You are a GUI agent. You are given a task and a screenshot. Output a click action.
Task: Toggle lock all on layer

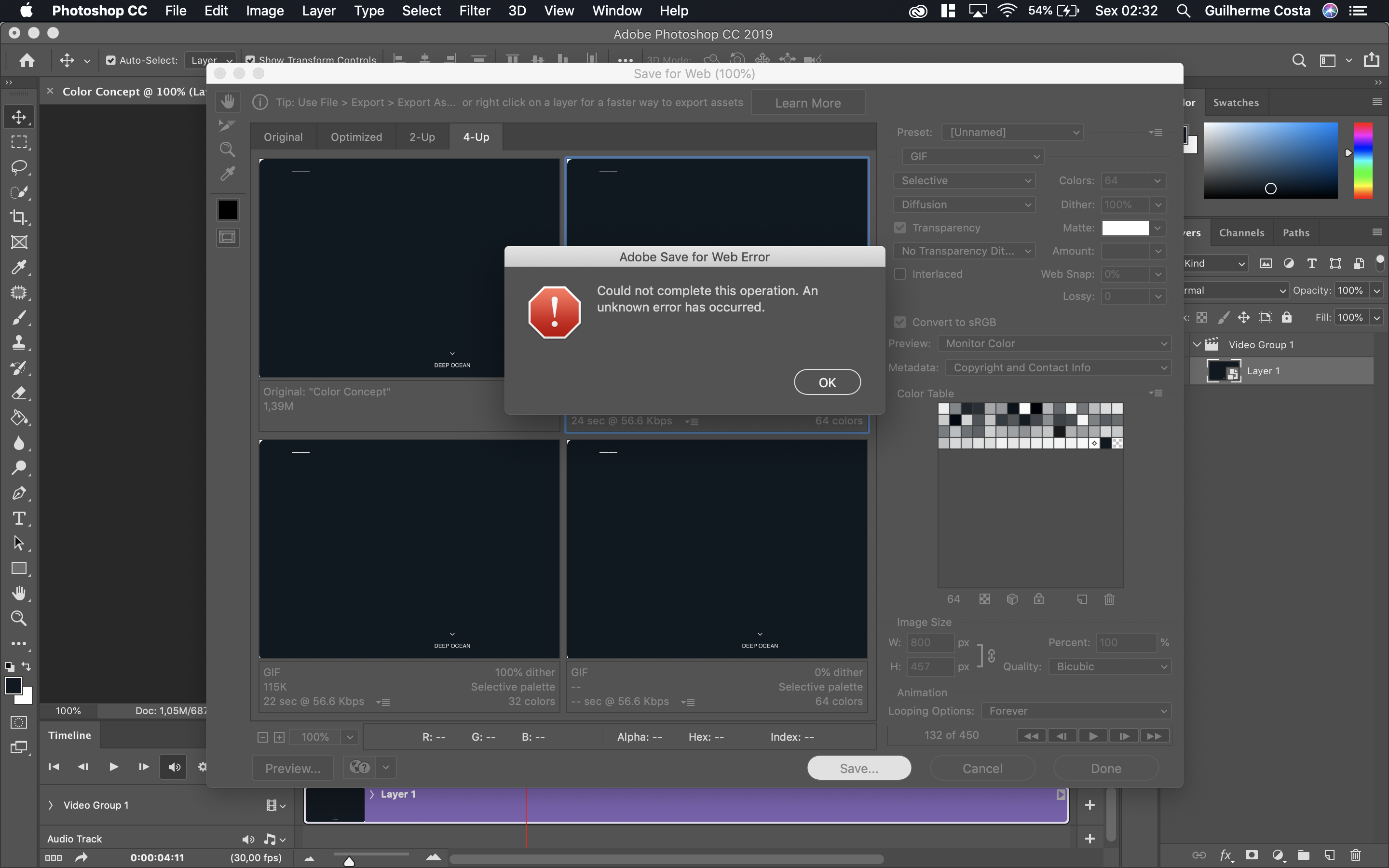tap(1287, 317)
